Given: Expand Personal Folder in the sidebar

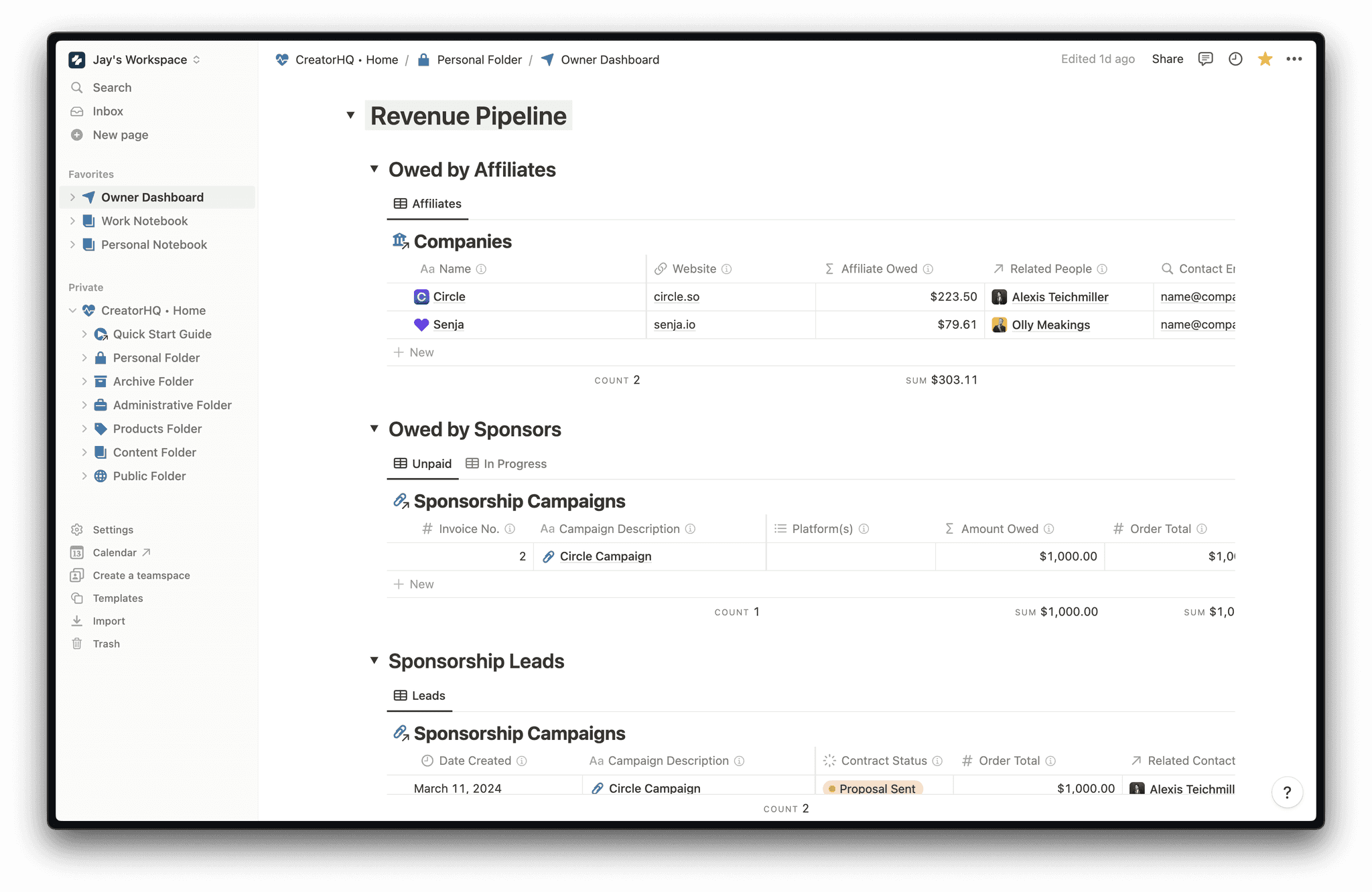Looking at the screenshot, I should click(x=84, y=358).
